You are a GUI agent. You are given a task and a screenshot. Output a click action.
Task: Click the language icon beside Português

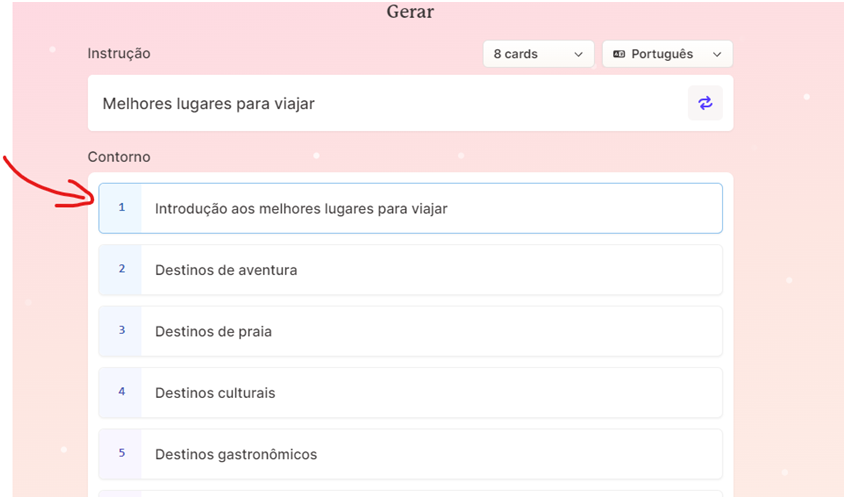[619, 54]
